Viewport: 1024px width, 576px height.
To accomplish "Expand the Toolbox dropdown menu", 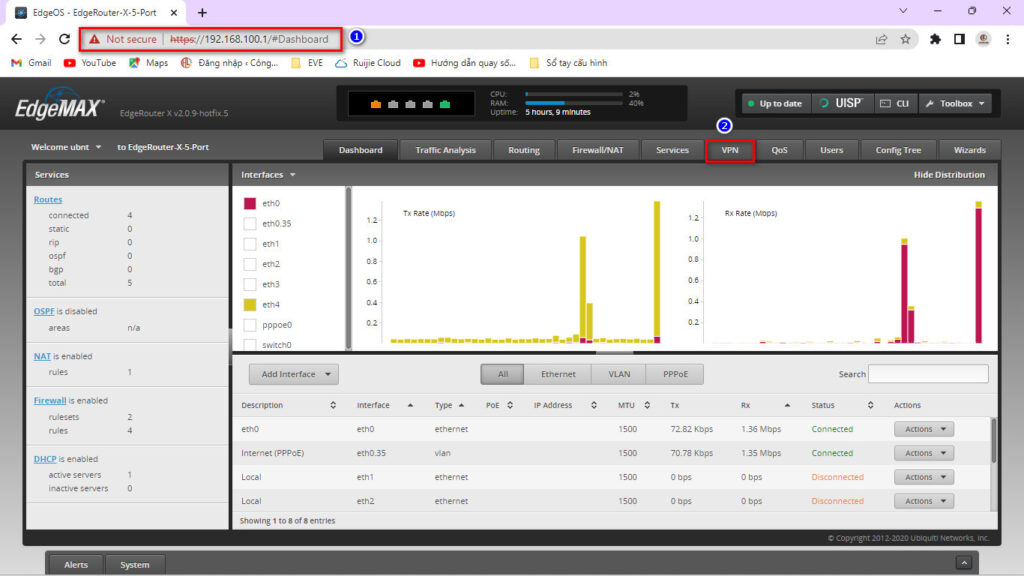I will [955, 103].
